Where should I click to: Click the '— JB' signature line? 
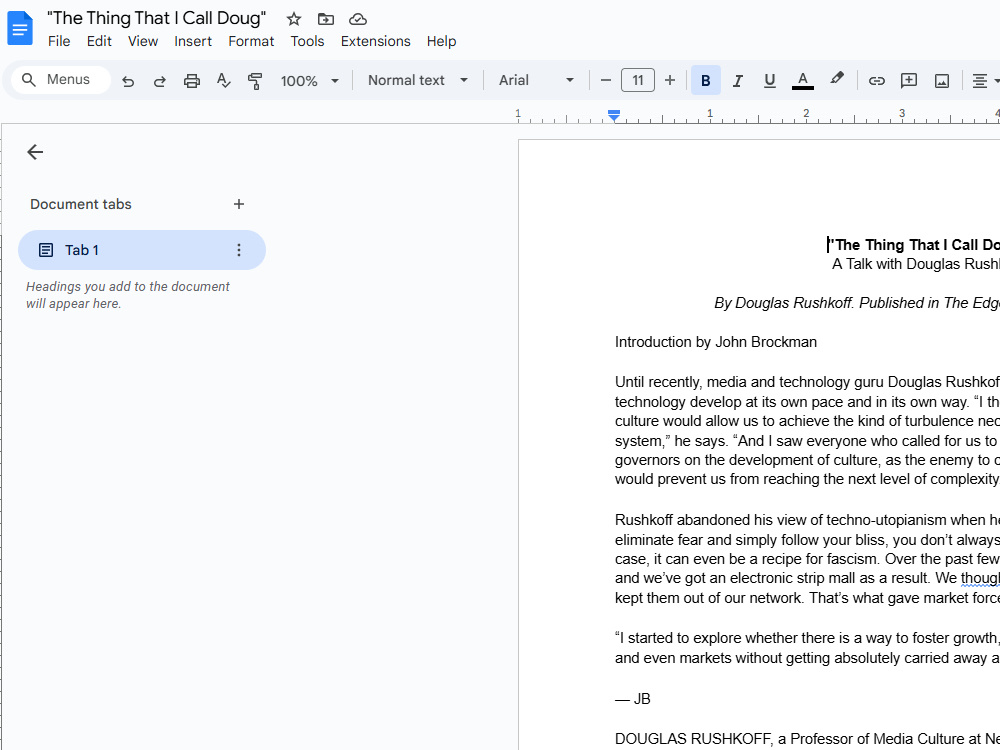point(633,699)
